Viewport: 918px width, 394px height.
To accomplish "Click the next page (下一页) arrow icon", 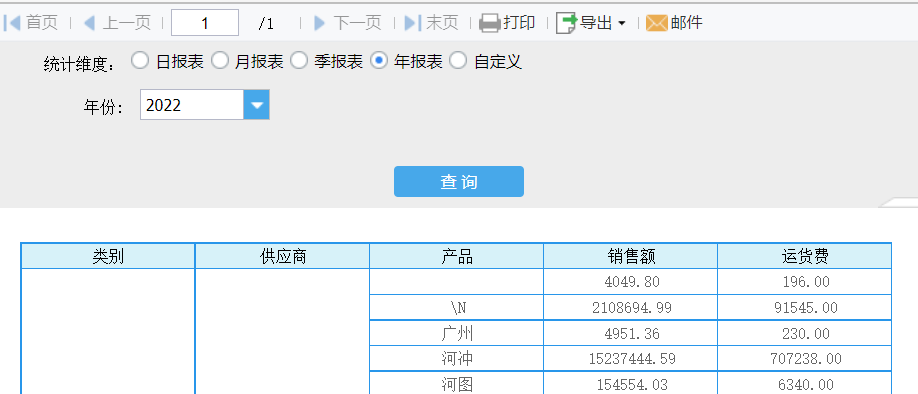I will click(x=320, y=23).
